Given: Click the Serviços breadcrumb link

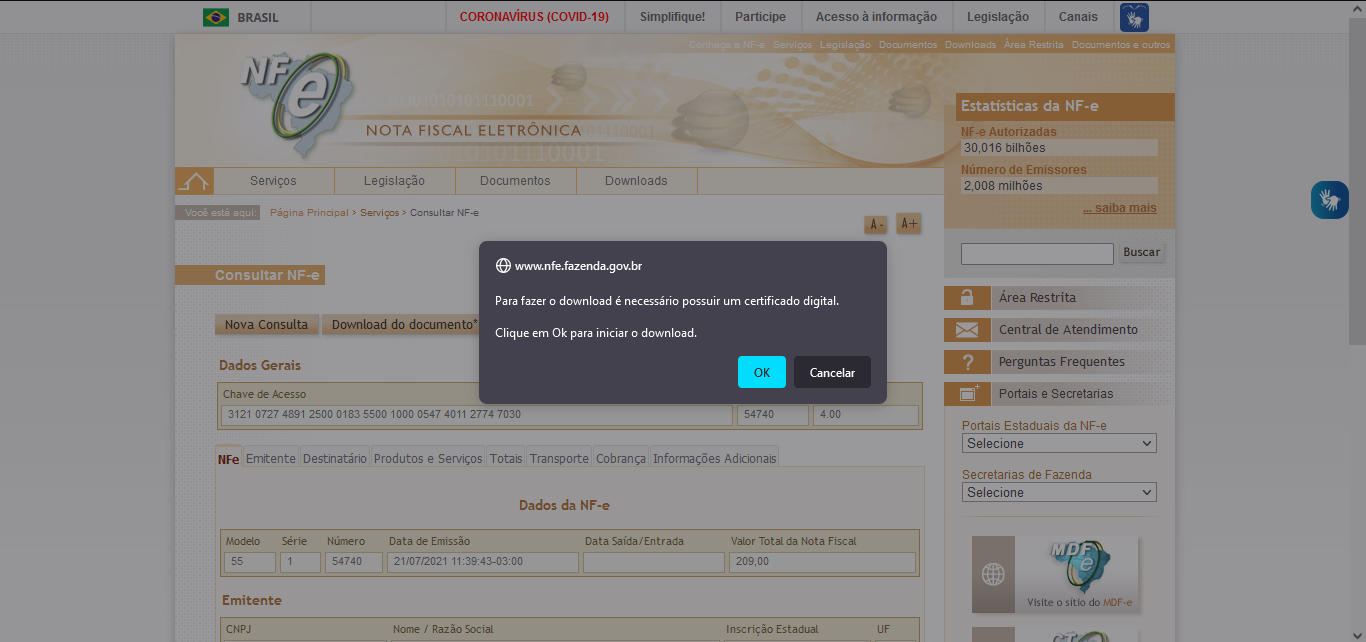Looking at the screenshot, I should coord(379,213).
